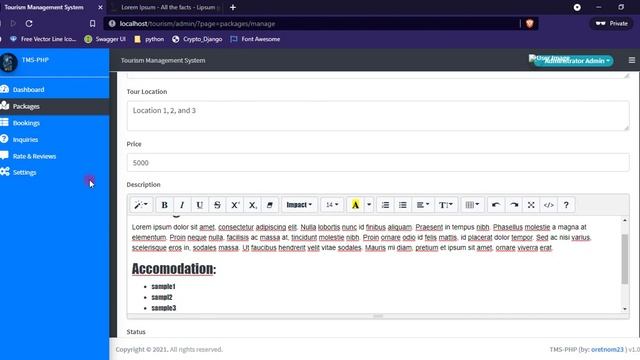Screen dimensions: 640x360
Task: Open the magic style dropdown in editor
Action: tap(141, 205)
